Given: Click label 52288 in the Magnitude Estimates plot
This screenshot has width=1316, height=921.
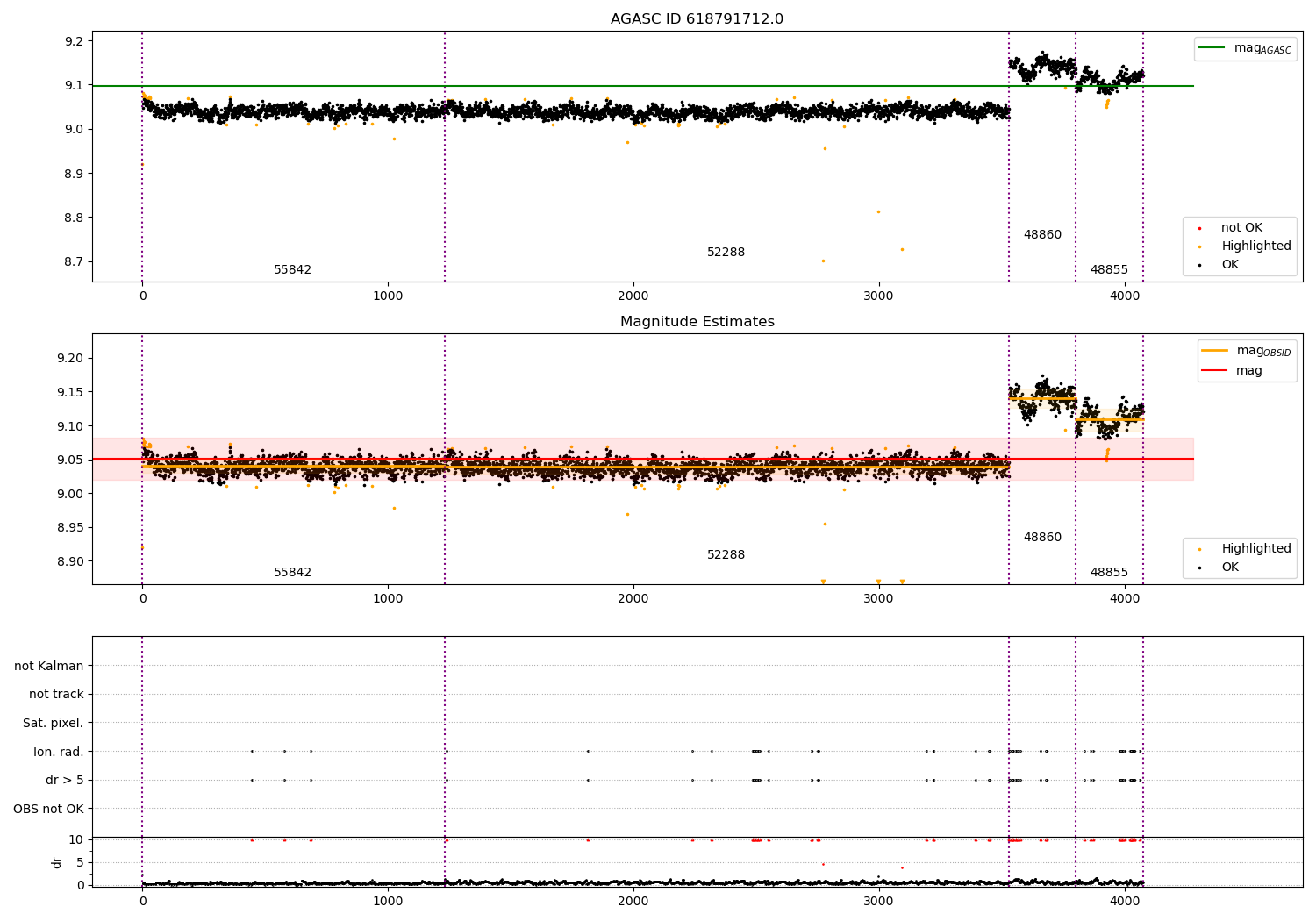Looking at the screenshot, I should 726,555.
